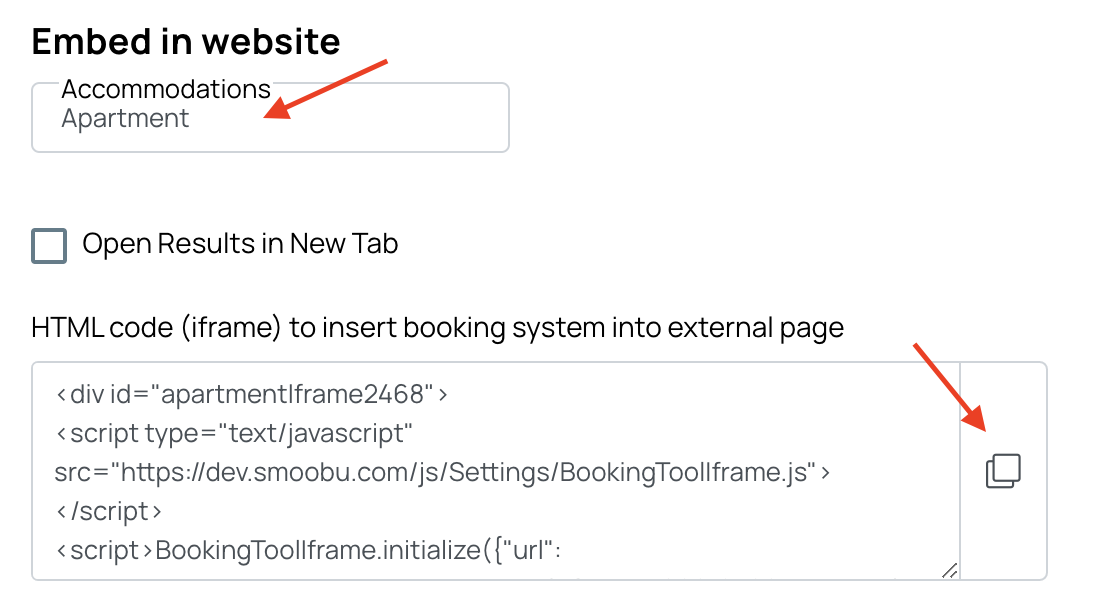Viewport: 1096px width, 616px height.
Task: Open the Accommodations dropdown
Action: coord(271,117)
